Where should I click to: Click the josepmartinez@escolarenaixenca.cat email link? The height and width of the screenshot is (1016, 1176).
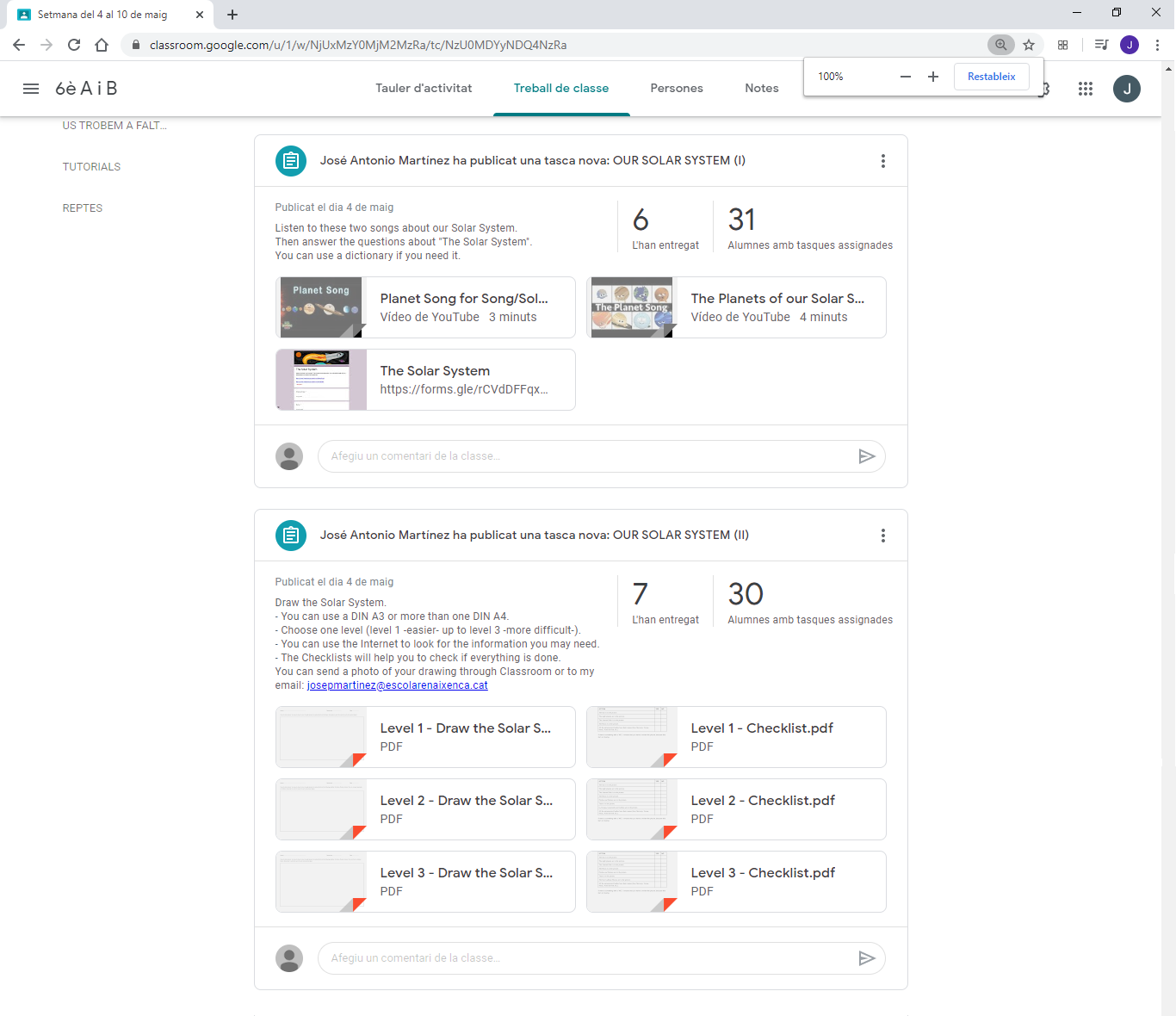click(x=397, y=685)
